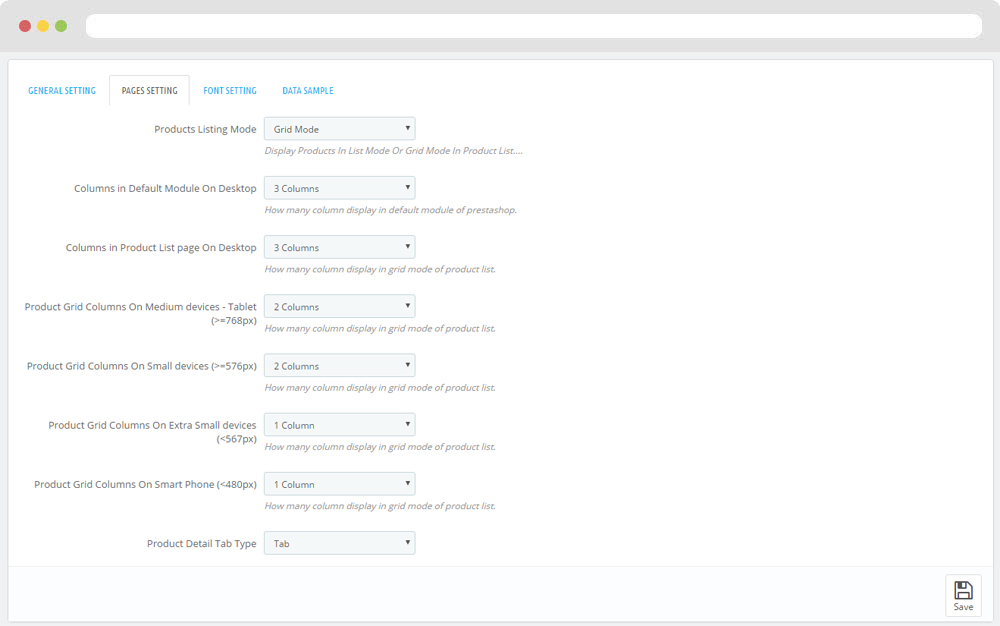Click the 'Product Detail Tab Type' label
This screenshot has width=1000, height=626.
click(x=201, y=544)
